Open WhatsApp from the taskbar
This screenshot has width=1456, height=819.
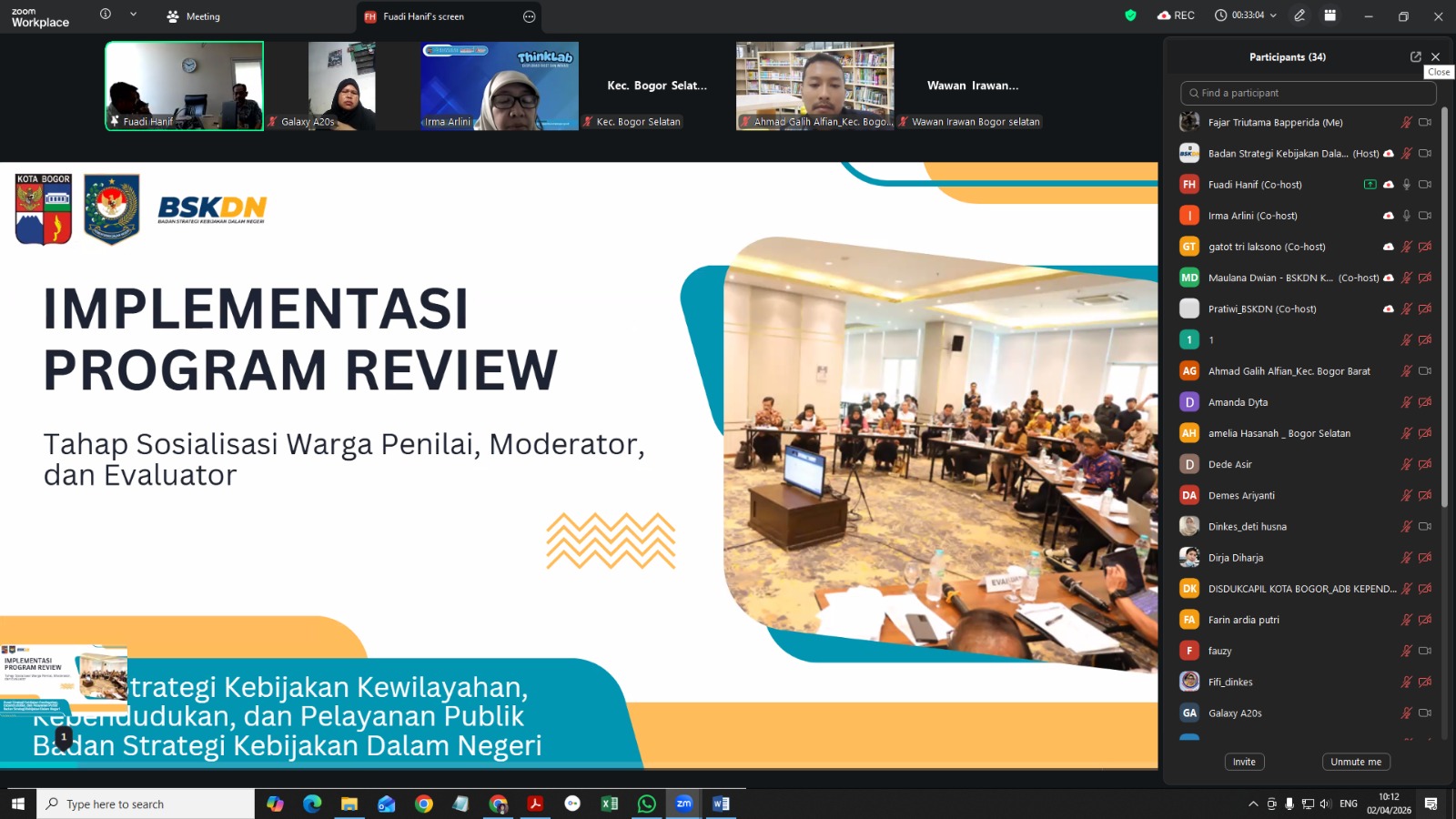click(x=646, y=804)
